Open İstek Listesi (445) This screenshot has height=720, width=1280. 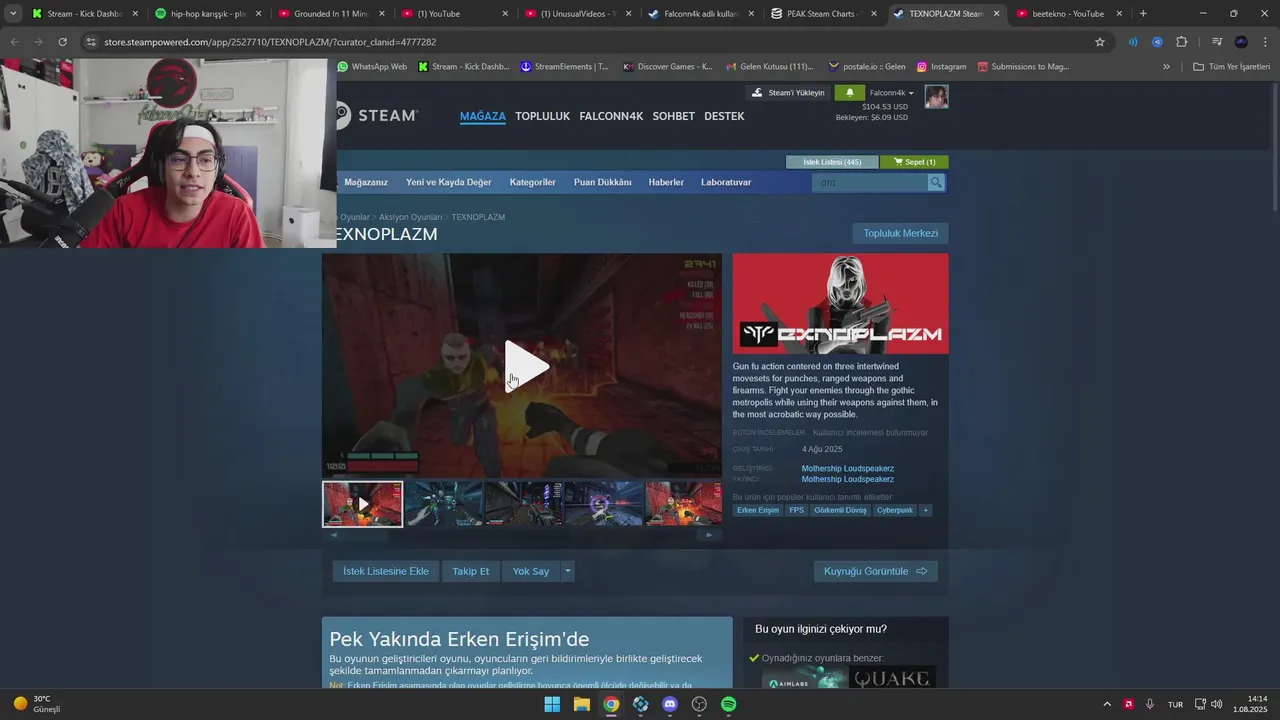click(x=832, y=162)
